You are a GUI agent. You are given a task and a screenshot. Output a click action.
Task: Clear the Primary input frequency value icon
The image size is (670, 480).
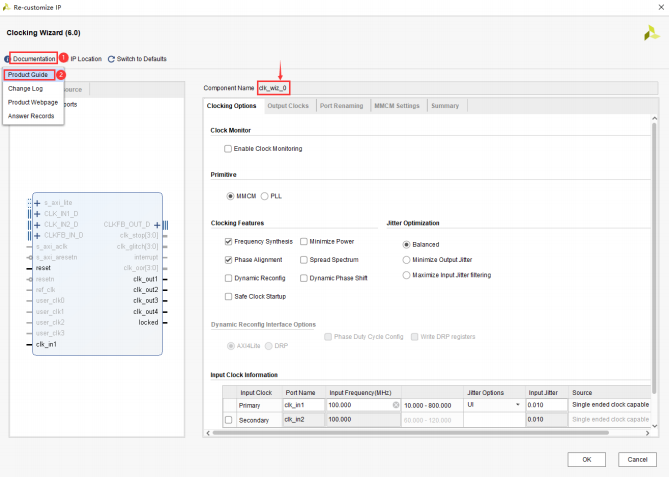click(x=396, y=405)
